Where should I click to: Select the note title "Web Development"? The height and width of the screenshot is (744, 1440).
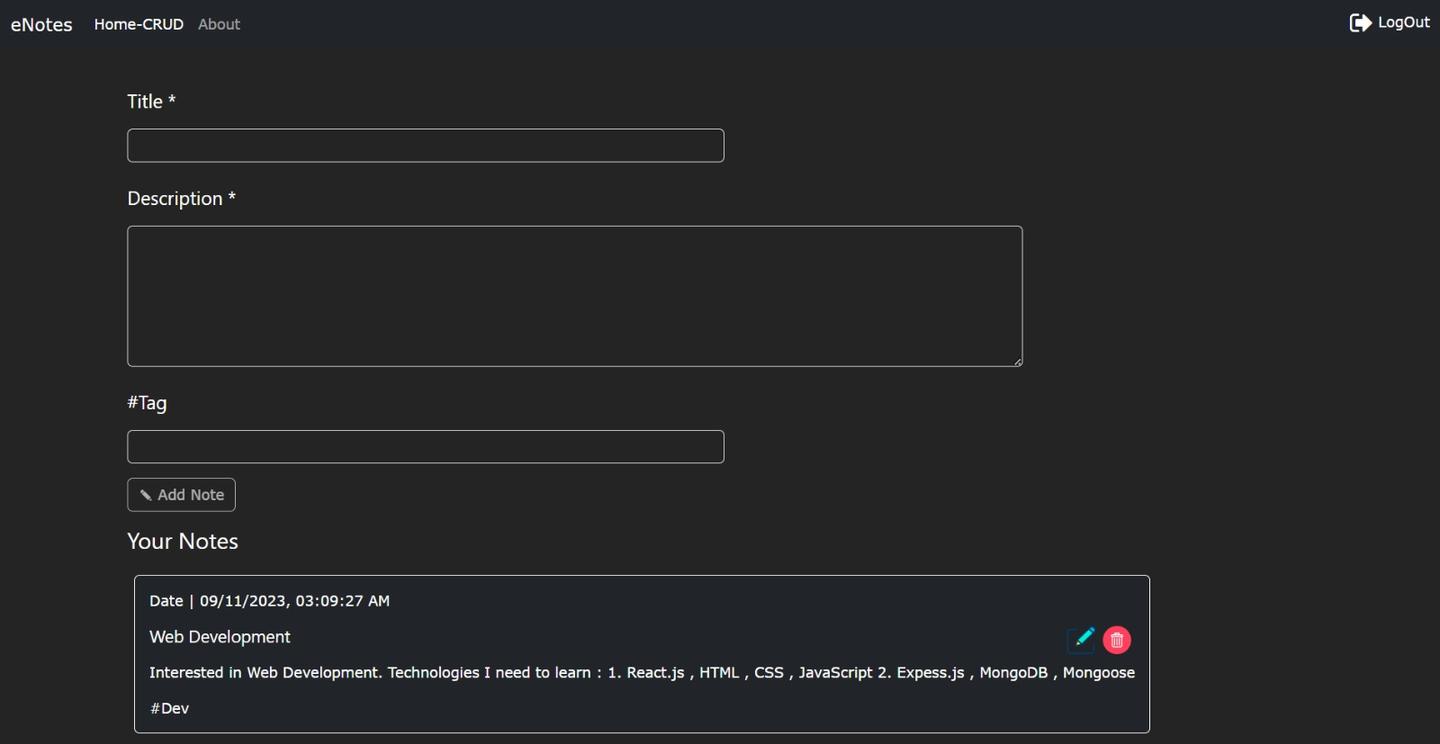pos(220,637)
